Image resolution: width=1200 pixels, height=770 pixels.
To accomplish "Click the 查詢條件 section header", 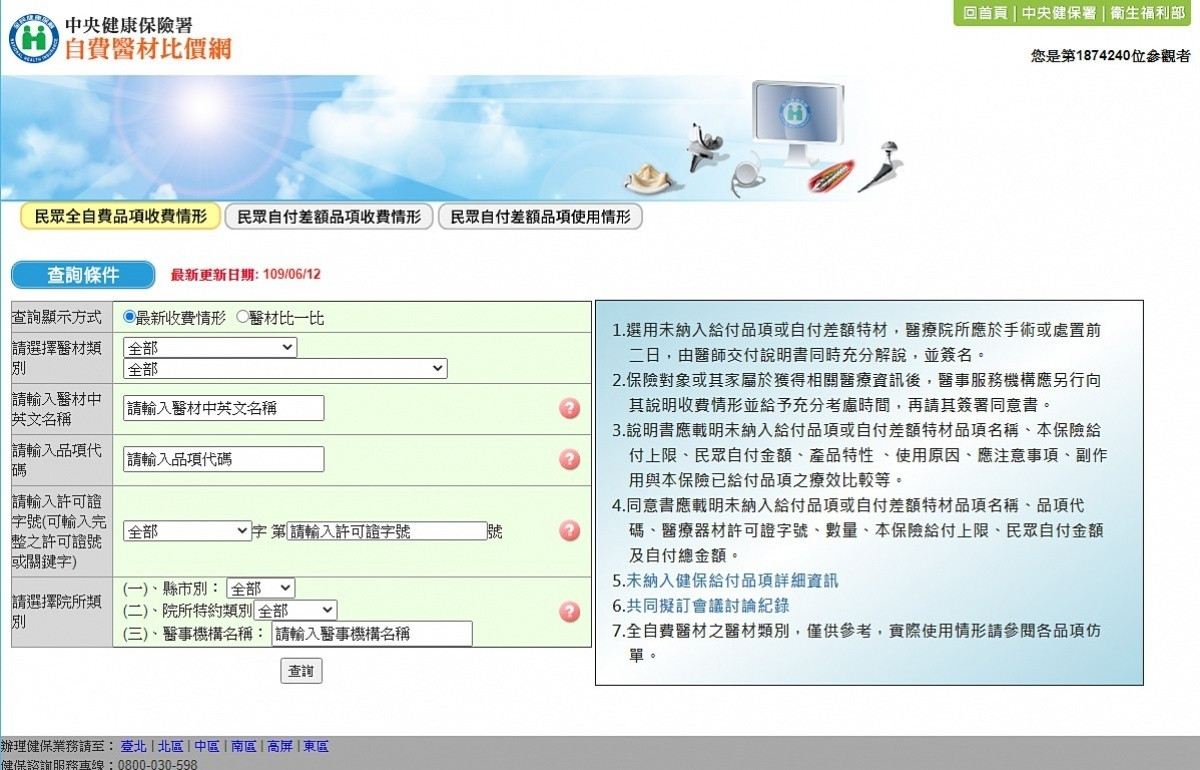I will 83,275.
